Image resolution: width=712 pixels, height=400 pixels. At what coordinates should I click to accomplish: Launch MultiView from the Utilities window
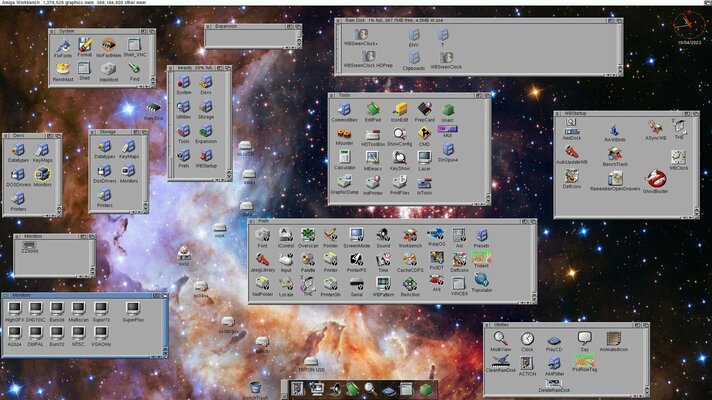501,339
